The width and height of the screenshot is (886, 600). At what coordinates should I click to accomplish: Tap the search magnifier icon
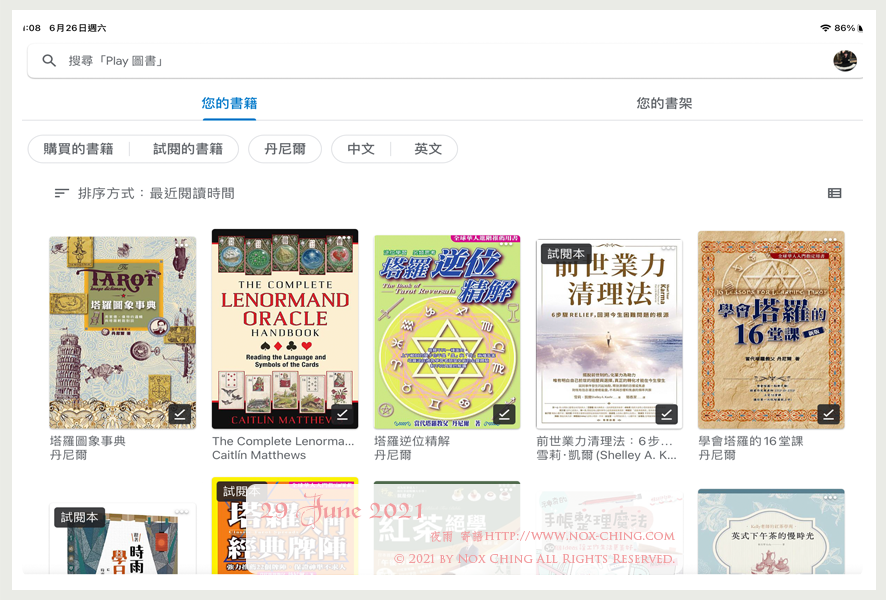click(x=49, y=60)
